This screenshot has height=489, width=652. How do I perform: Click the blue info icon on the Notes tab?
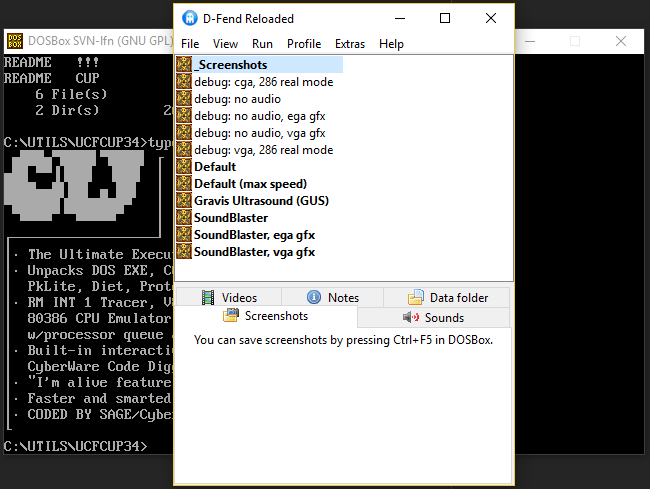[x=313, y=297]
